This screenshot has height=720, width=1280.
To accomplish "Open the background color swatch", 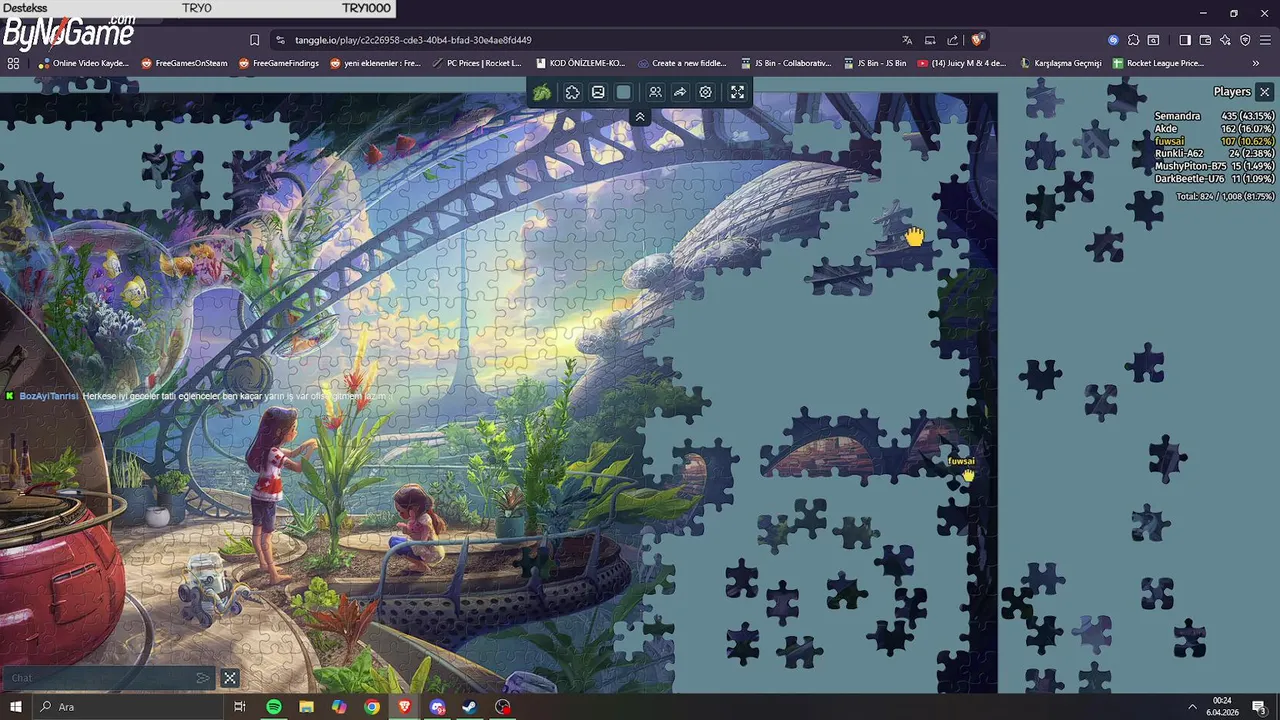I will point(624,92).
